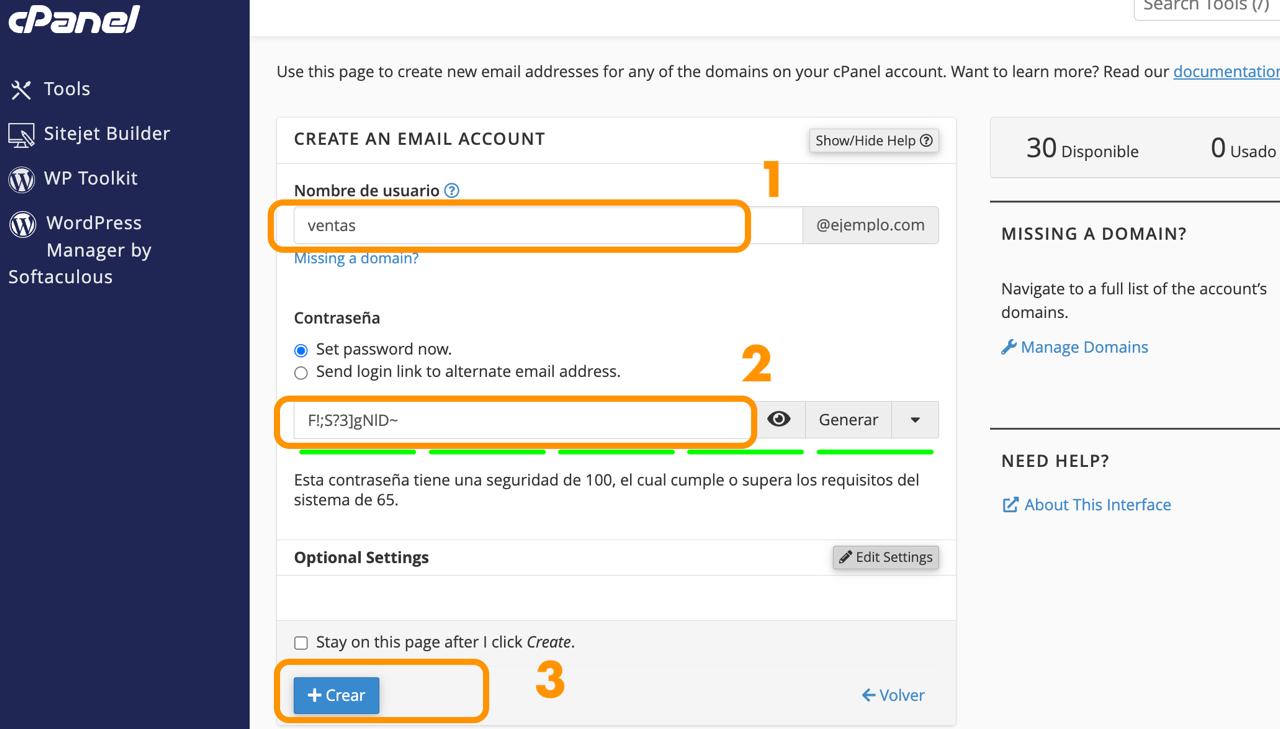This screenshot has height=729, width=1280.
Task: Click the external link icon for About This Interface
Action: coord(1010,505)
